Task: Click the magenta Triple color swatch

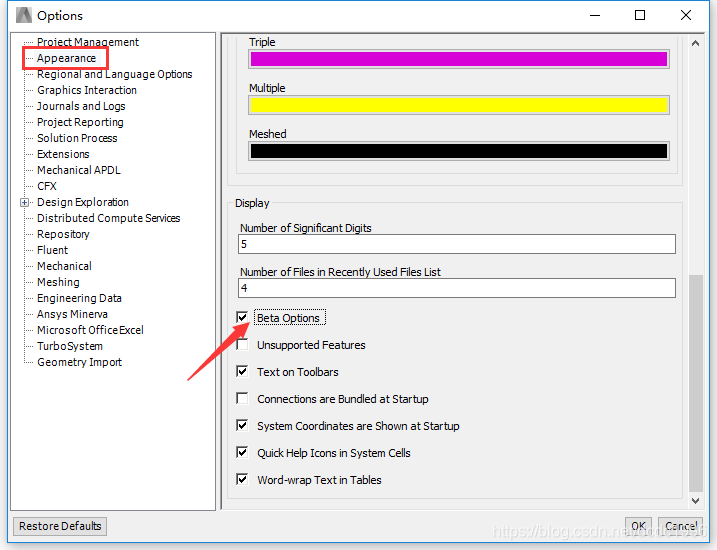Action: pyautogui.click(x=458, y=59)
